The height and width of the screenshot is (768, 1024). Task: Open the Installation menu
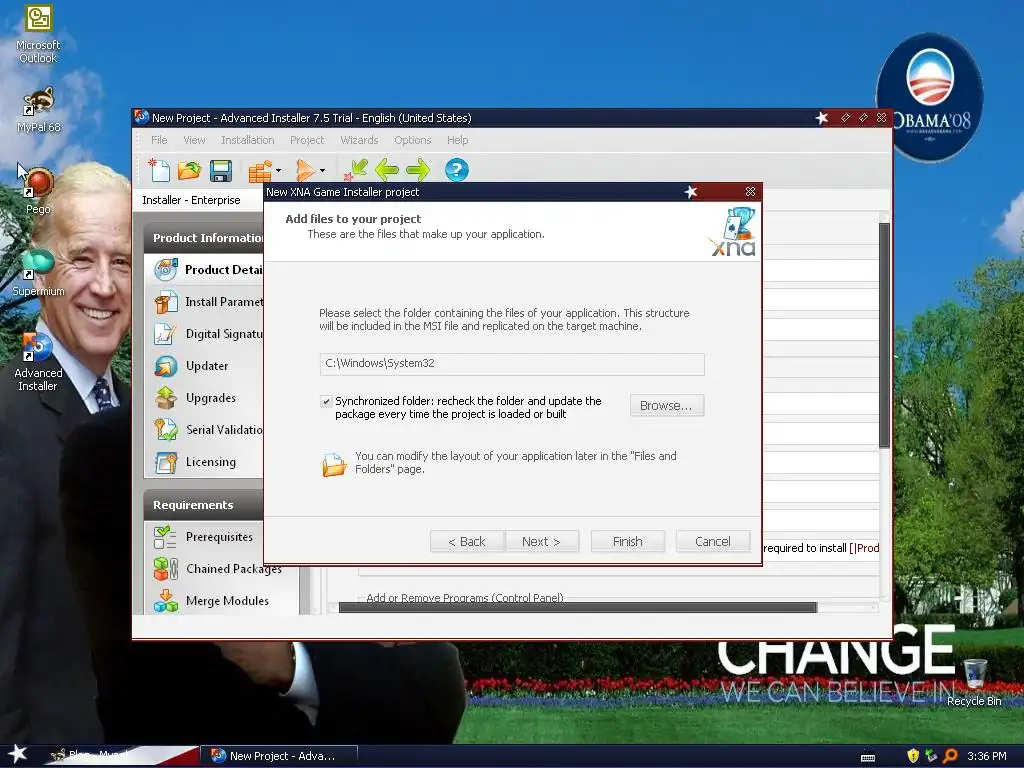pos(248,140)
